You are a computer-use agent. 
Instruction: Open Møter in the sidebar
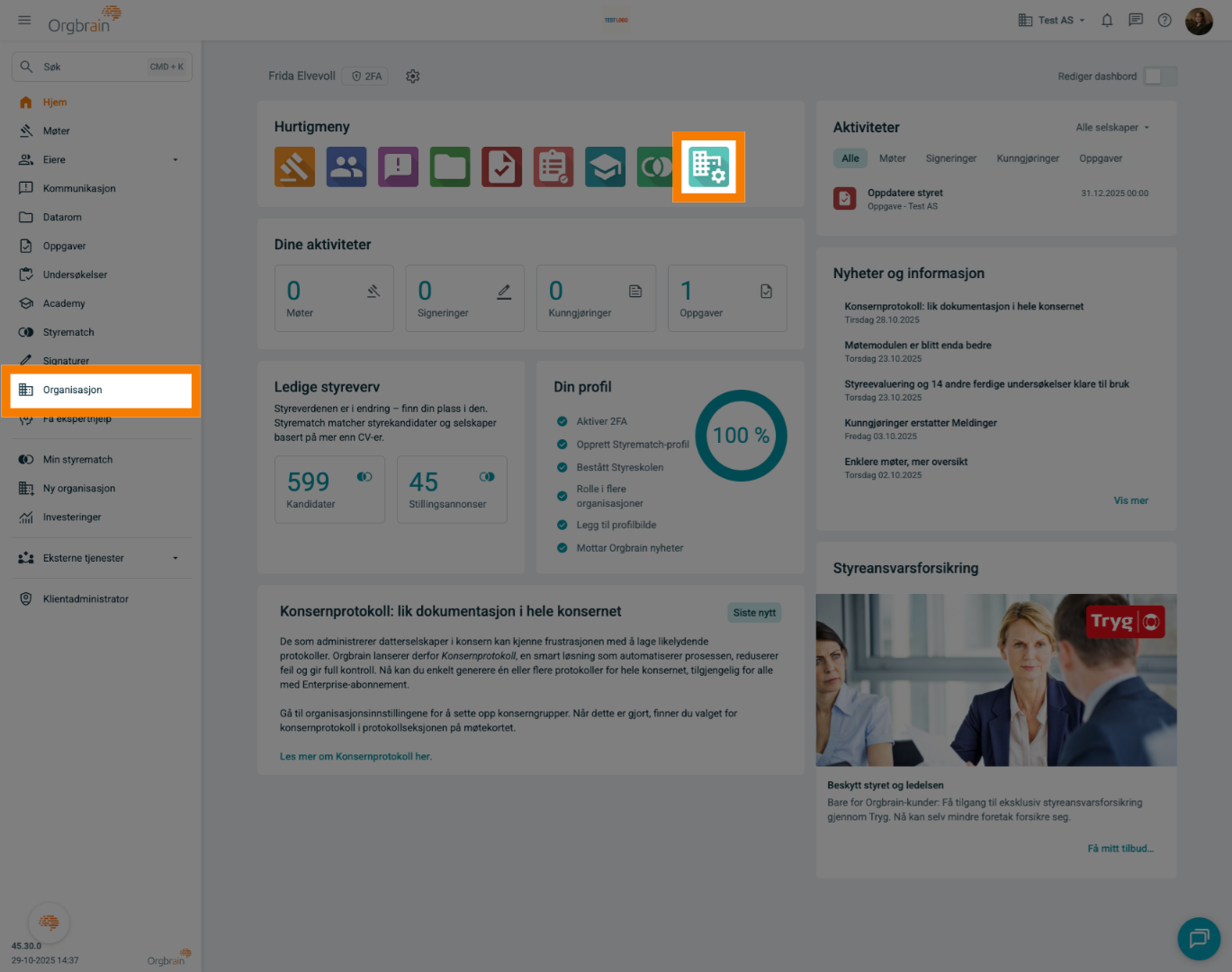click(102, 131)
